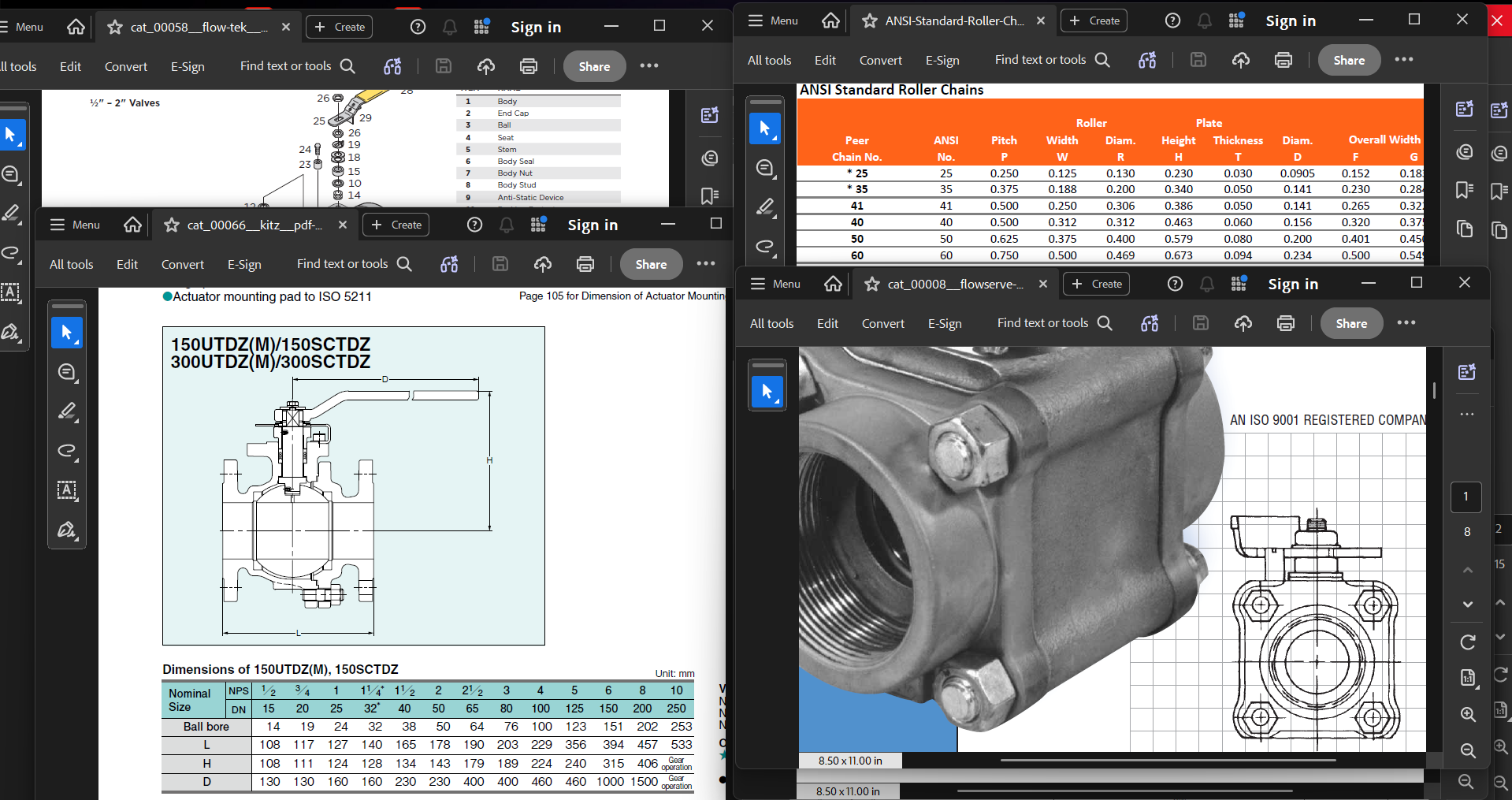Screen dimensions: 1512x800
Task: Open bookmarks icon in ANSI window right panel
Action: click(1465, 190)
